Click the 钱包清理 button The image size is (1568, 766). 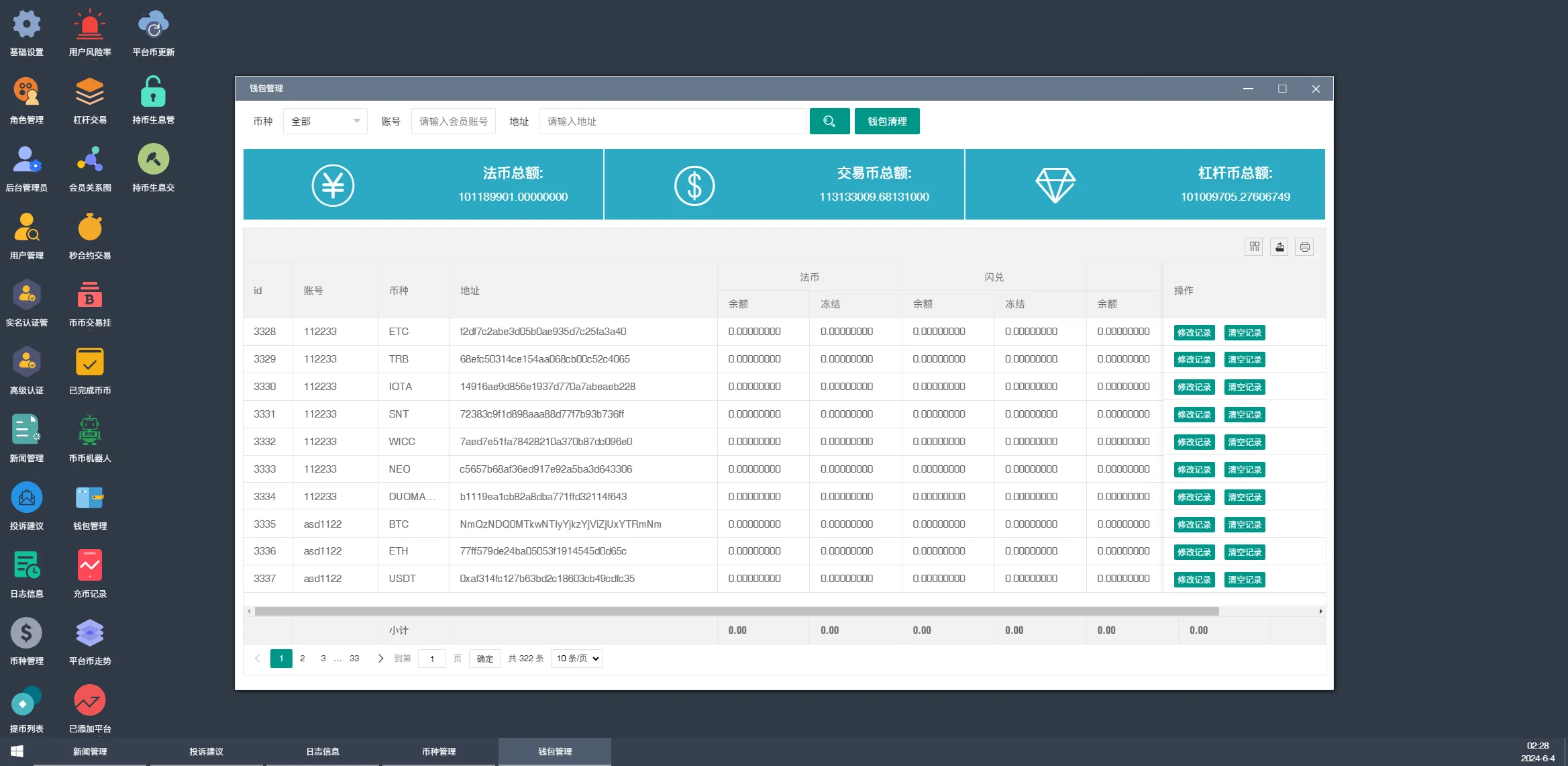click(887, 122)
